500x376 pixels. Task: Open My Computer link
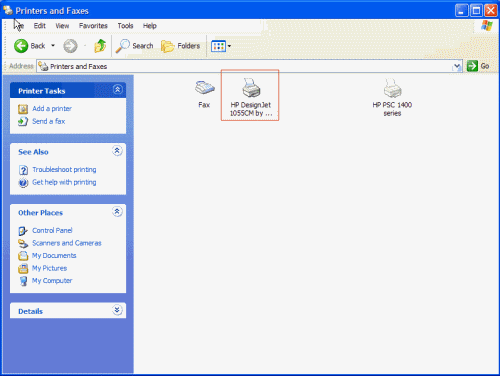click(52, 281)
